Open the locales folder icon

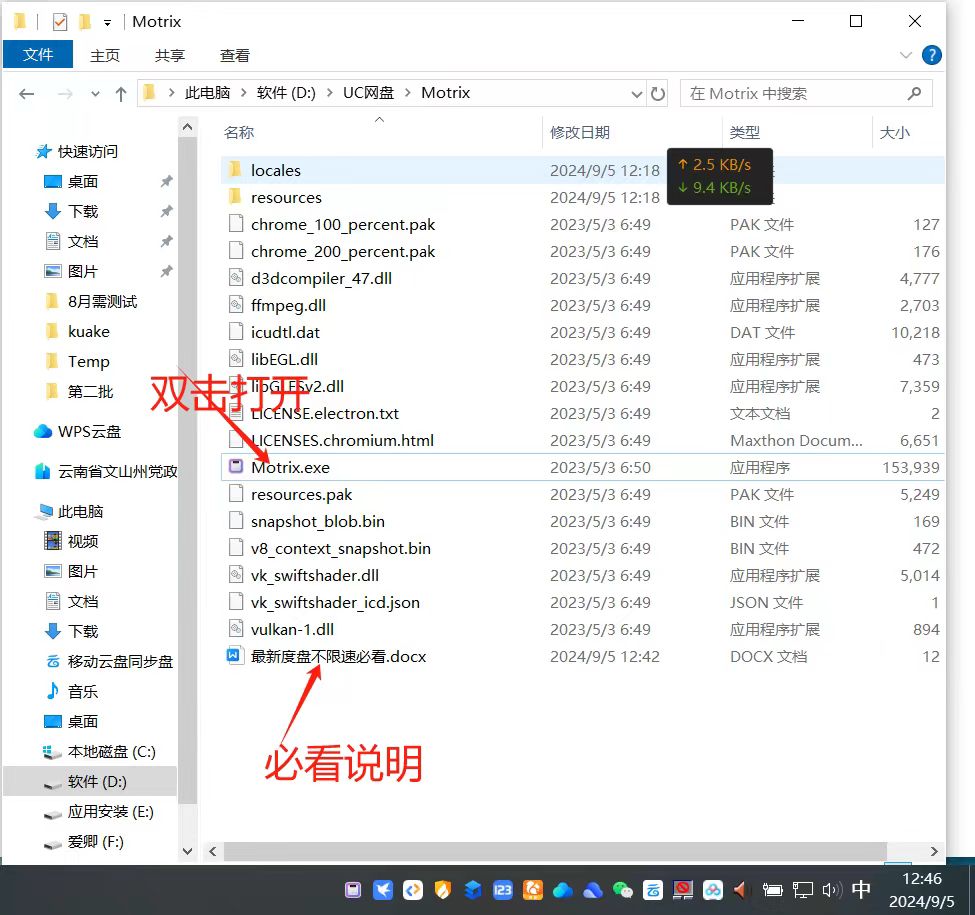coord(235,170)
